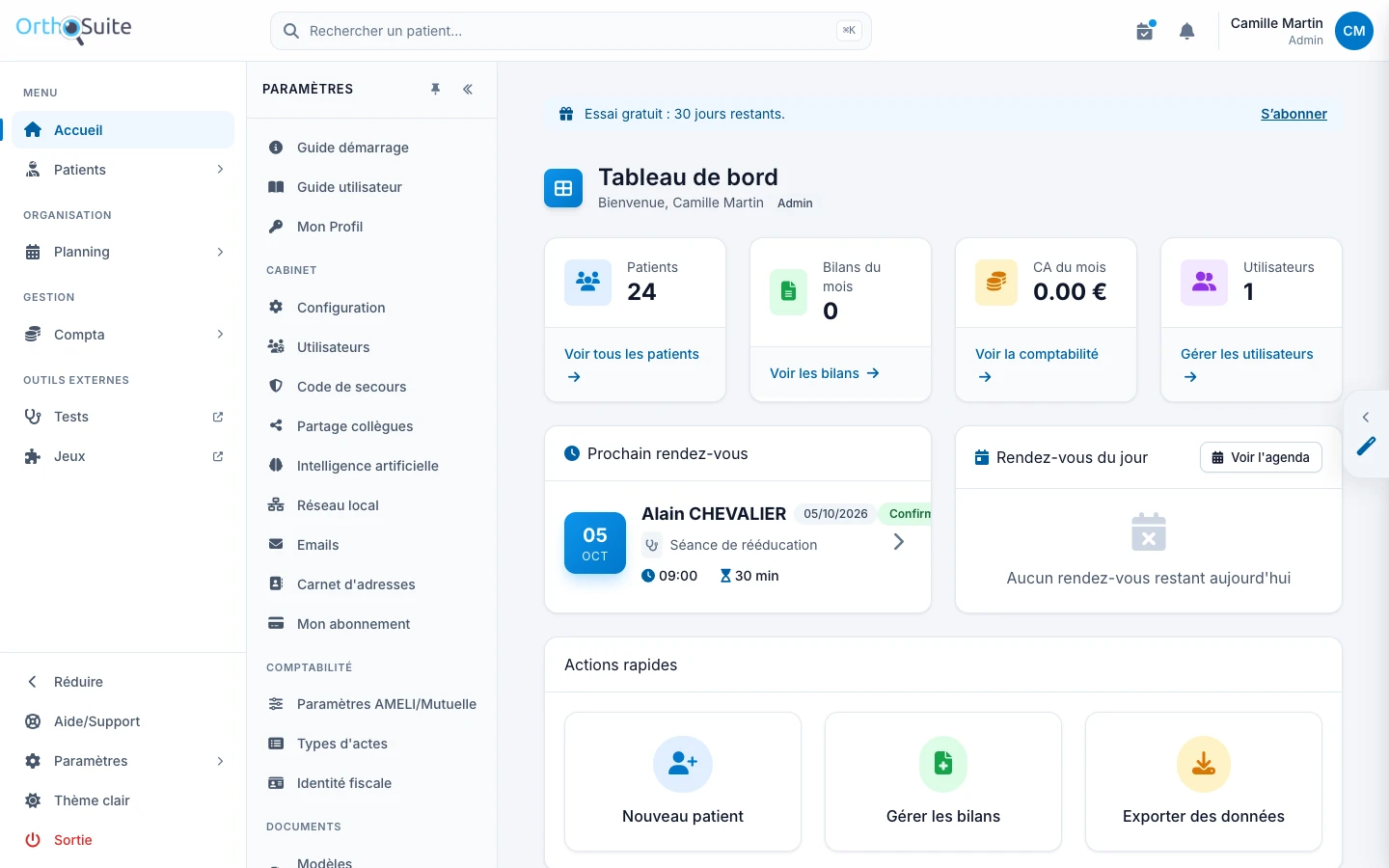Open the Alain CHEVALIER appointment chevron
Viewport: 1389px width, 868px height.
[x=898, y=542]
